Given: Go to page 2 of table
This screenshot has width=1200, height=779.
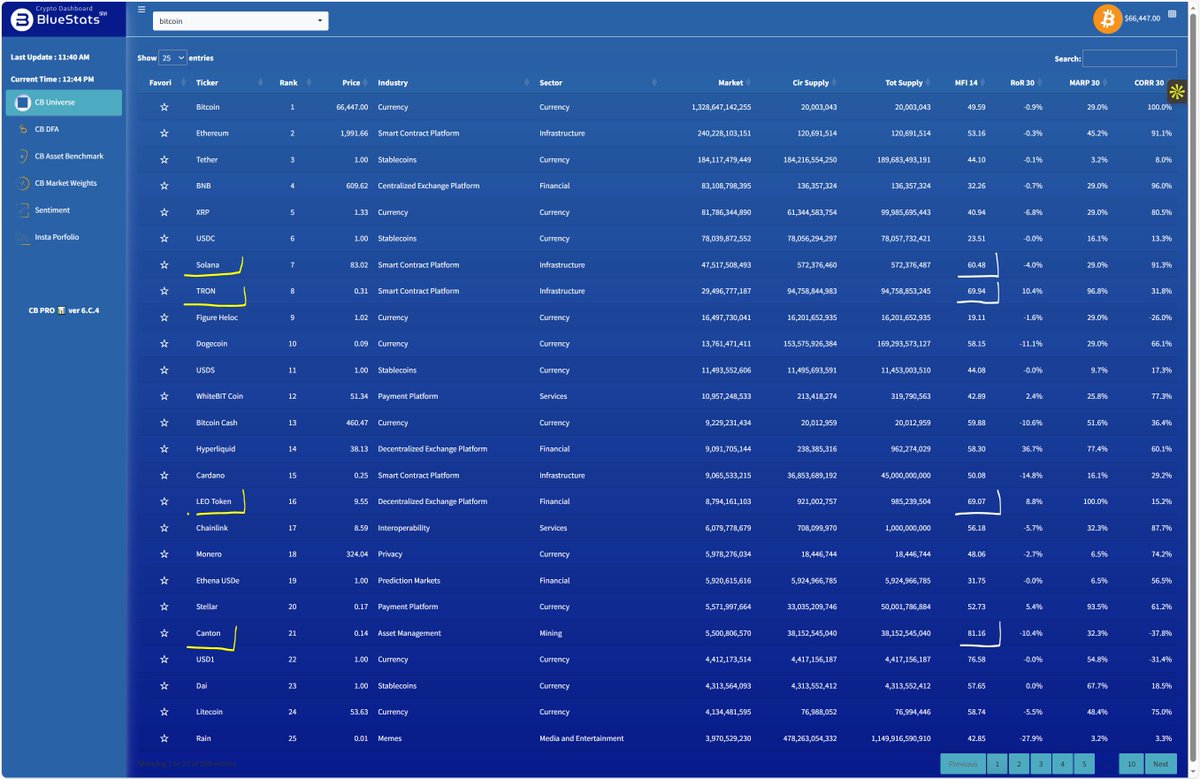Looking at the screenshot, I should (1017, 764).
